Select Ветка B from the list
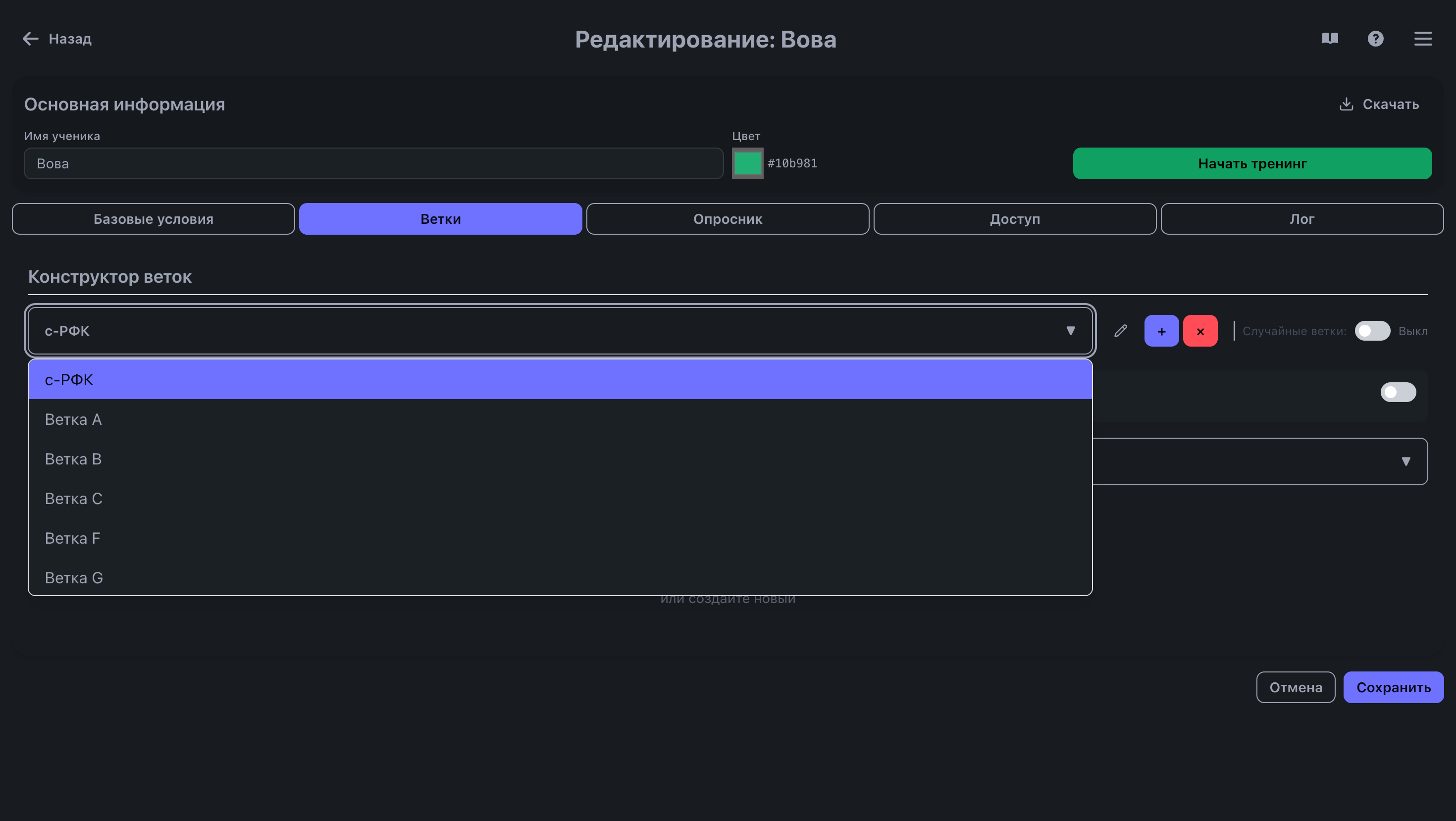 coord(73,459)
